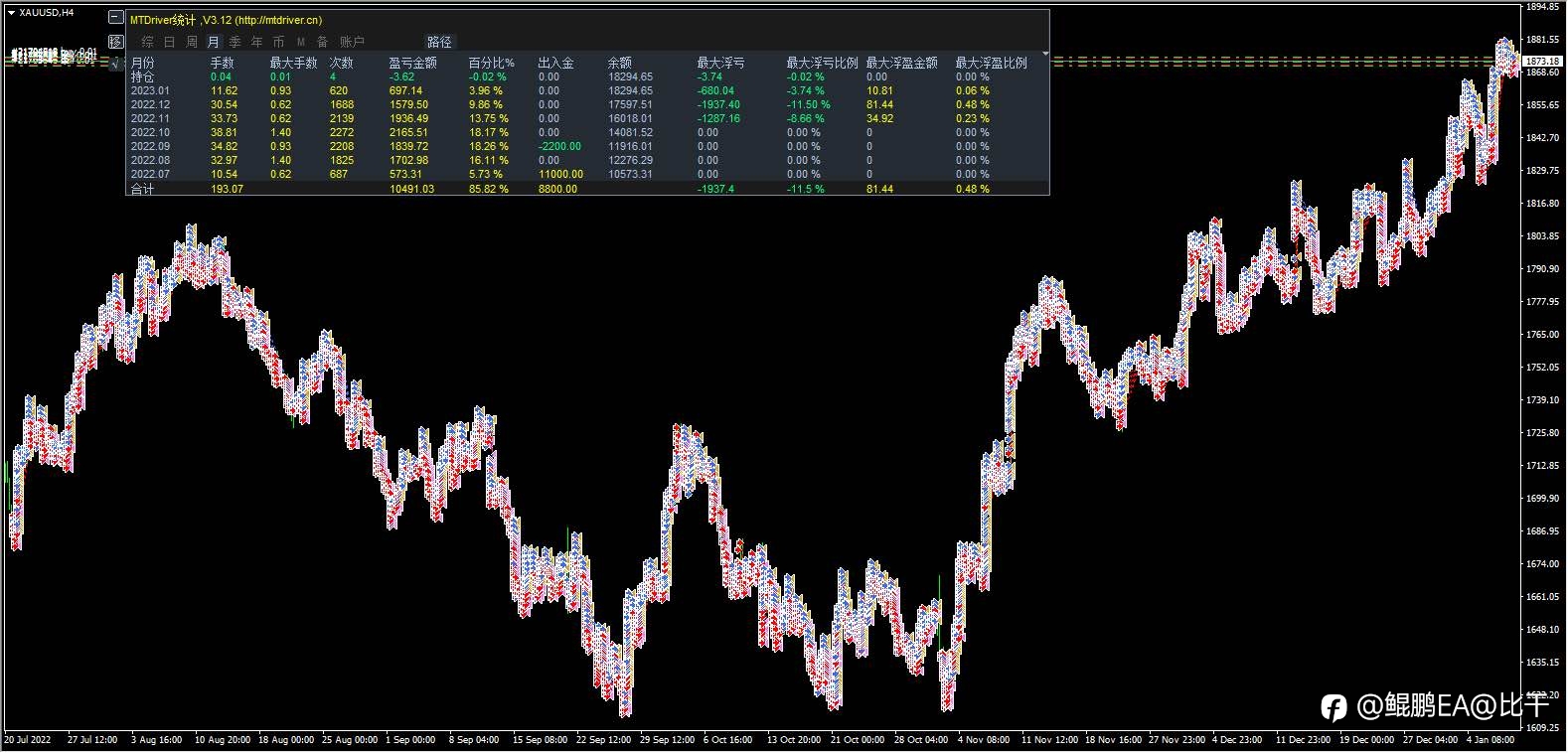Click the checkmark icon beside the statistics table
The width and height of the screenshot is (1568, 753).
click(x=116, y=63)
